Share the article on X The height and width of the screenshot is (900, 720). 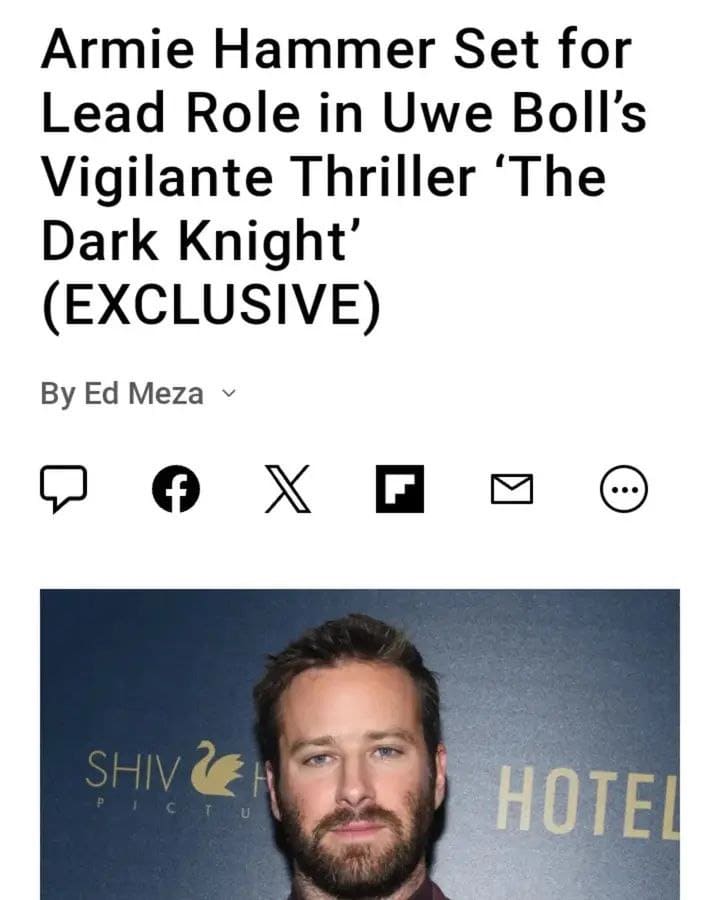288,488
